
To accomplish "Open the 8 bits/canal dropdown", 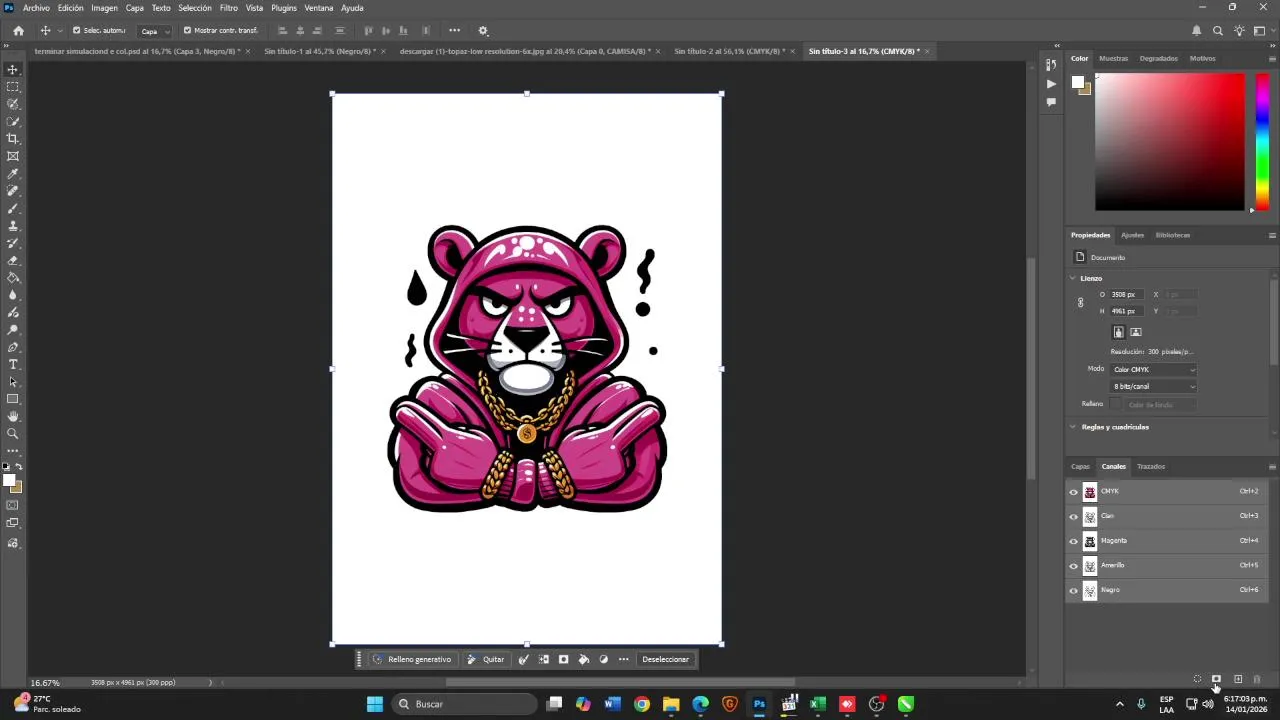I will pyautogui.click(x=1154, y=386).
